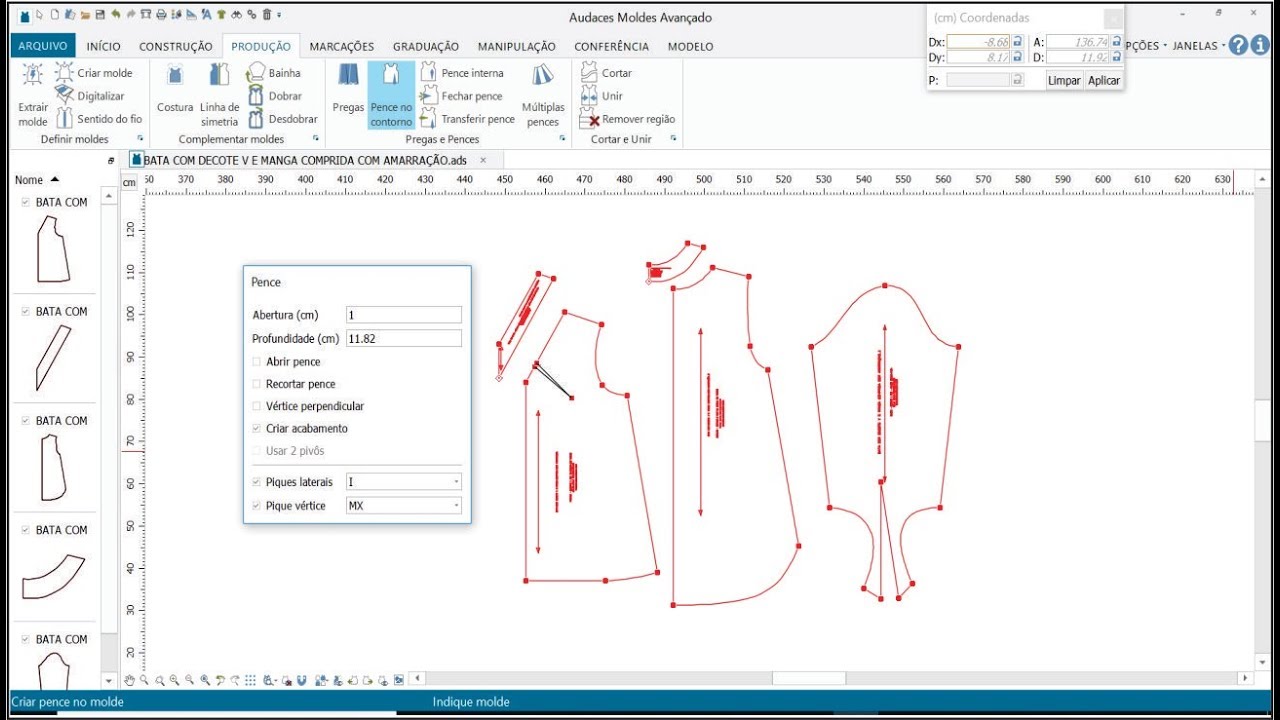Open the quick access toolbar customize arrow
The width and height of the screenshot is (1280, 720).
(x=279, y=15)
